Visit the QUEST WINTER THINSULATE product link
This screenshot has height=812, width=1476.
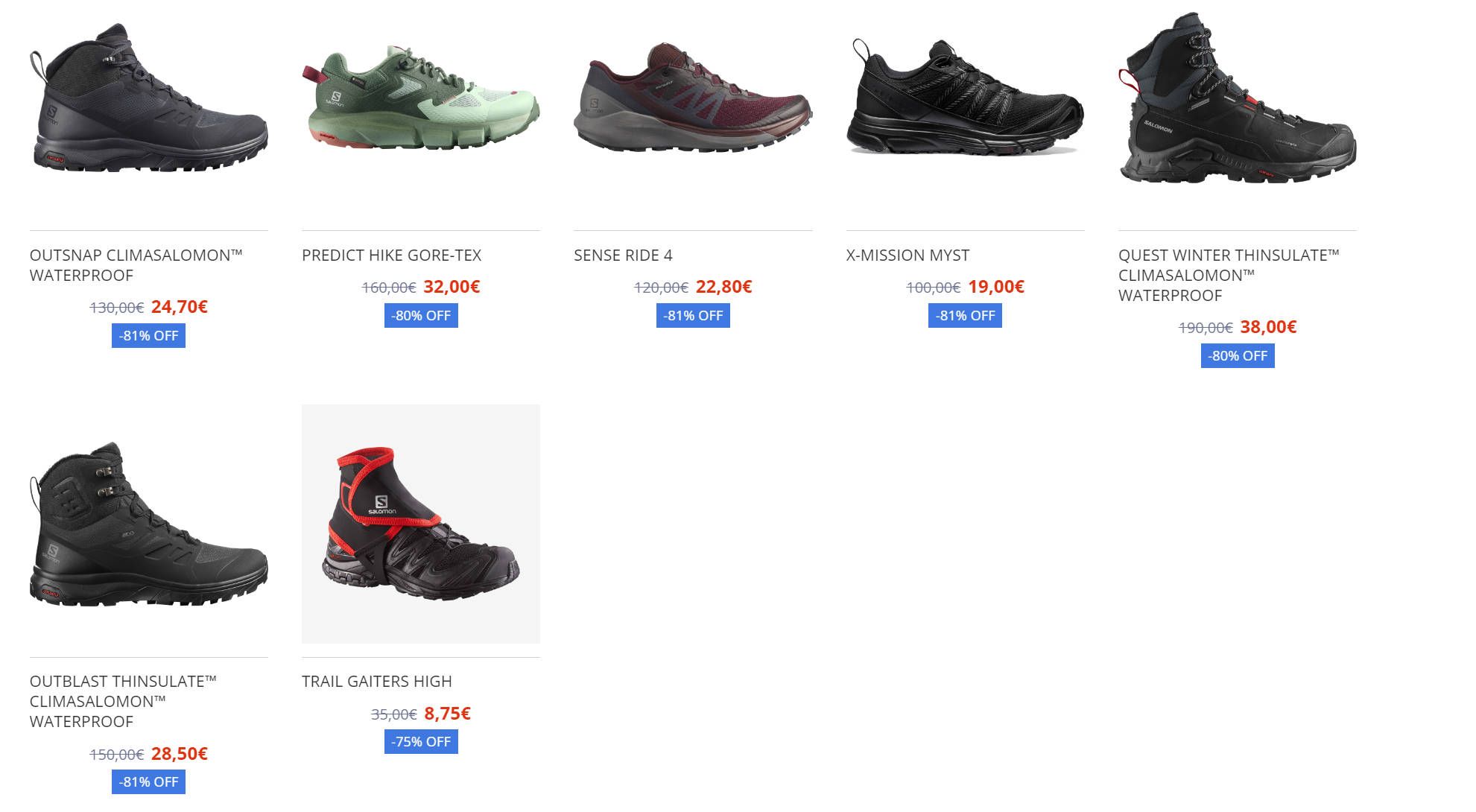[x=1229, y=276]
